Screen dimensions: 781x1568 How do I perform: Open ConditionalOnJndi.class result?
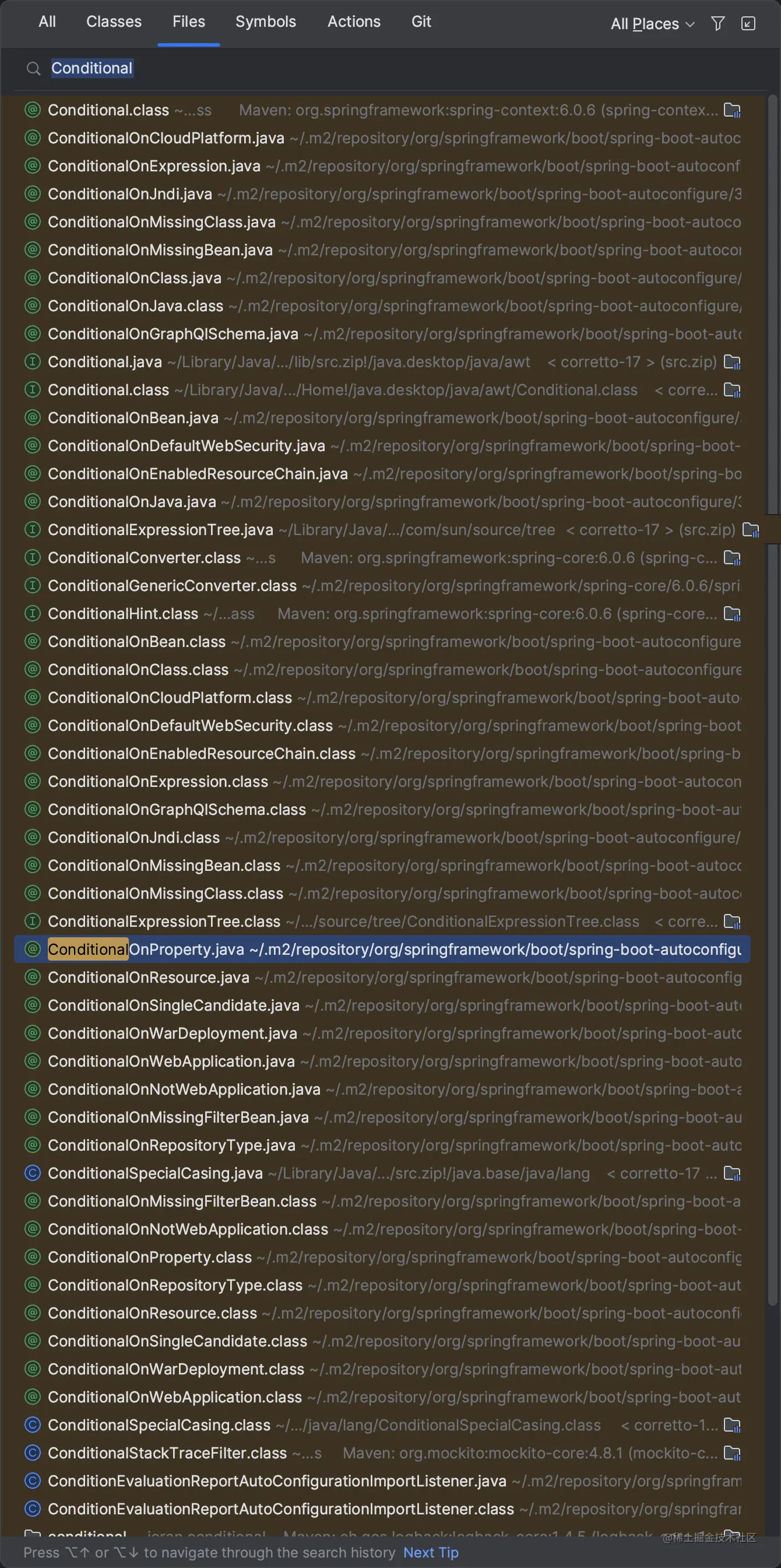(382, 838)
